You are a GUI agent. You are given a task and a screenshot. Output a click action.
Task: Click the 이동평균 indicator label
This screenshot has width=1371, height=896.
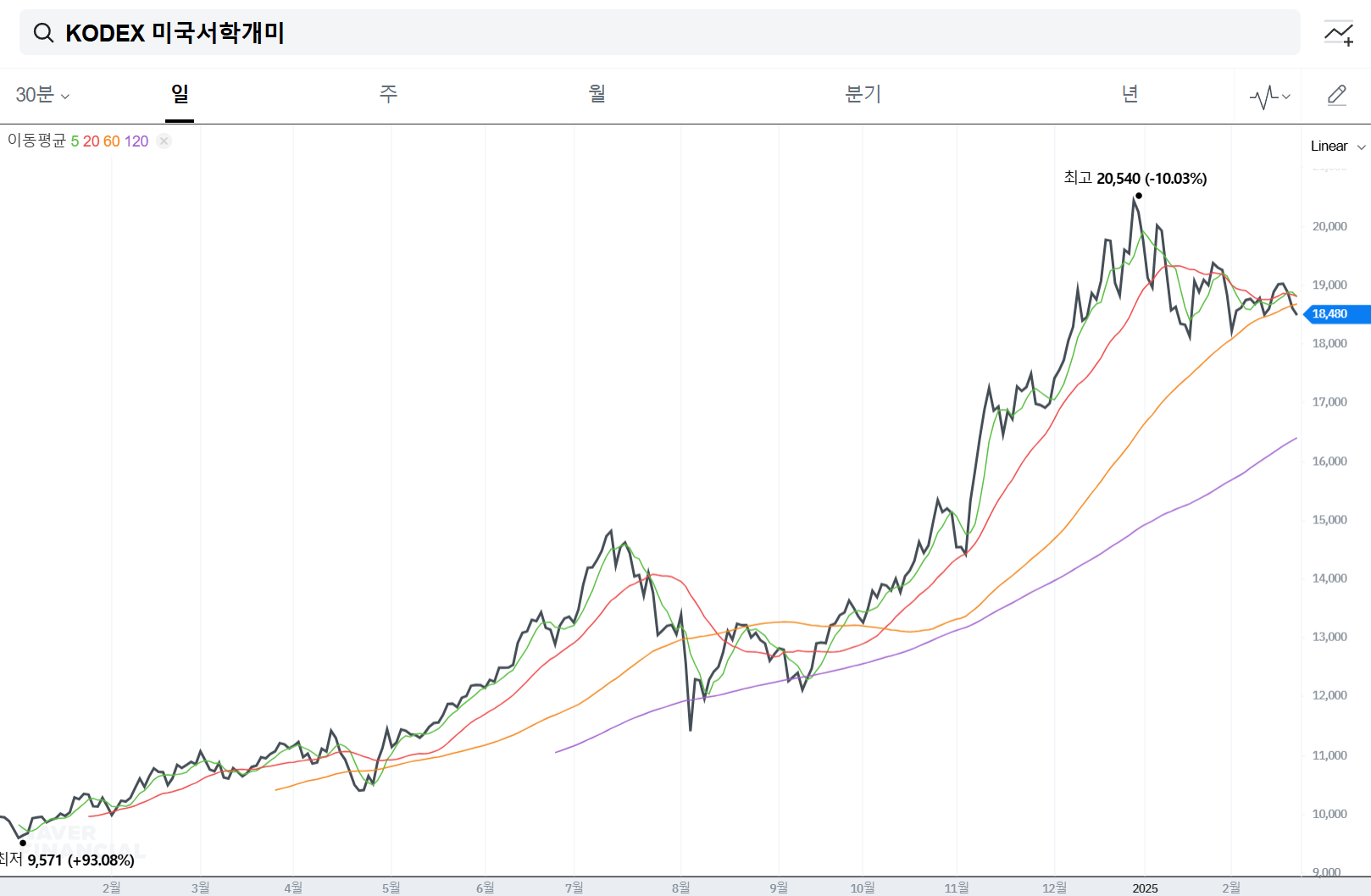(x=36, y=141)
